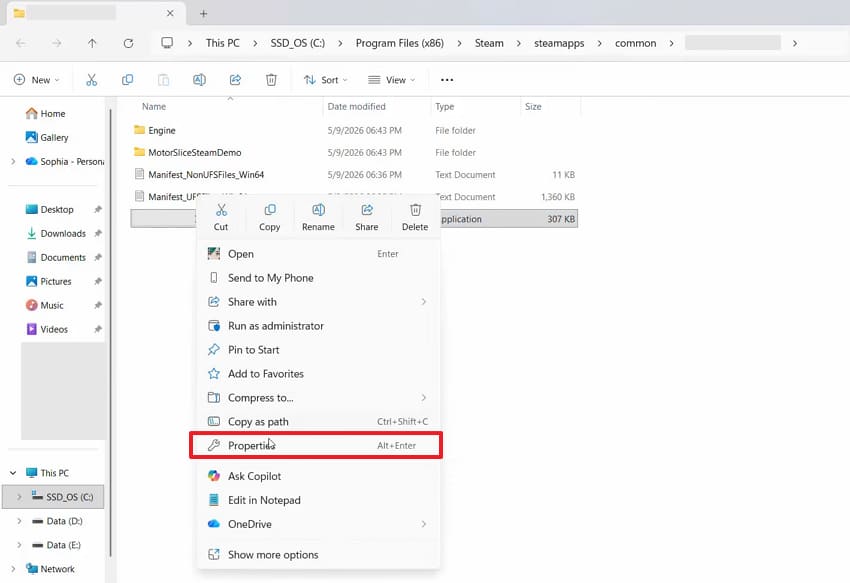Collapse the This PC tree node

13,473
